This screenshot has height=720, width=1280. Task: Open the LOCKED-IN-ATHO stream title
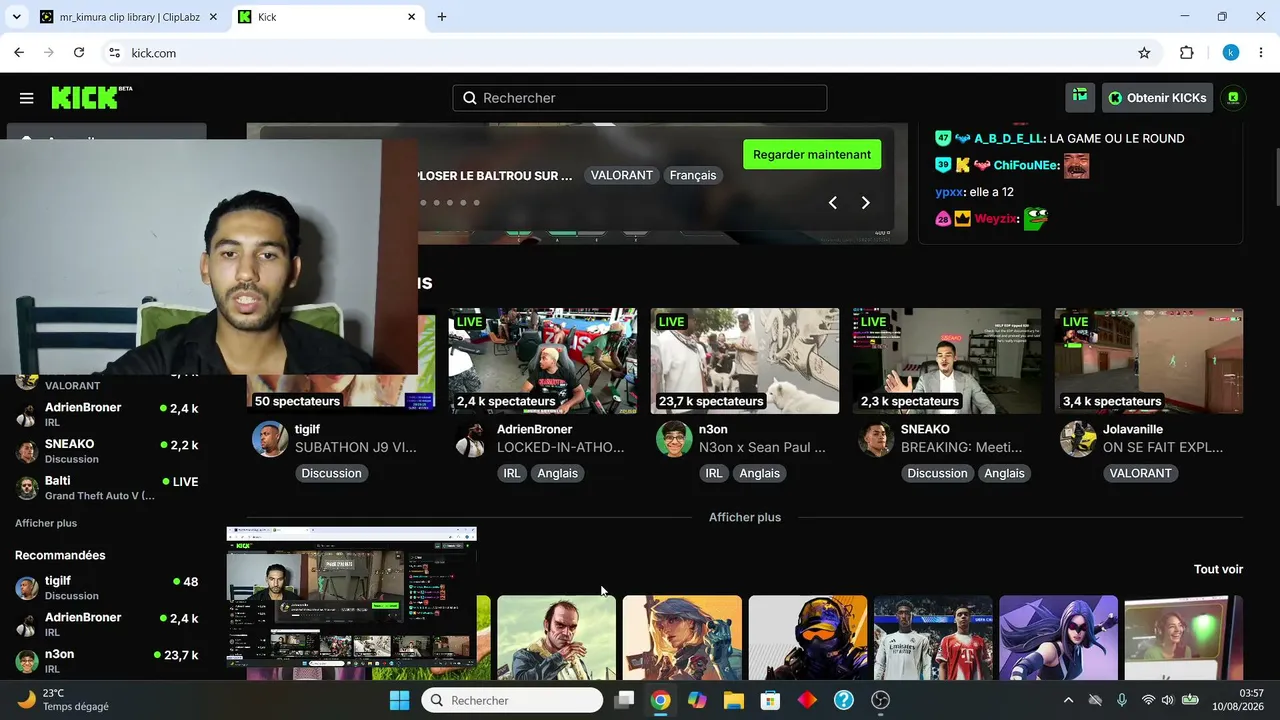coord(560,447)
